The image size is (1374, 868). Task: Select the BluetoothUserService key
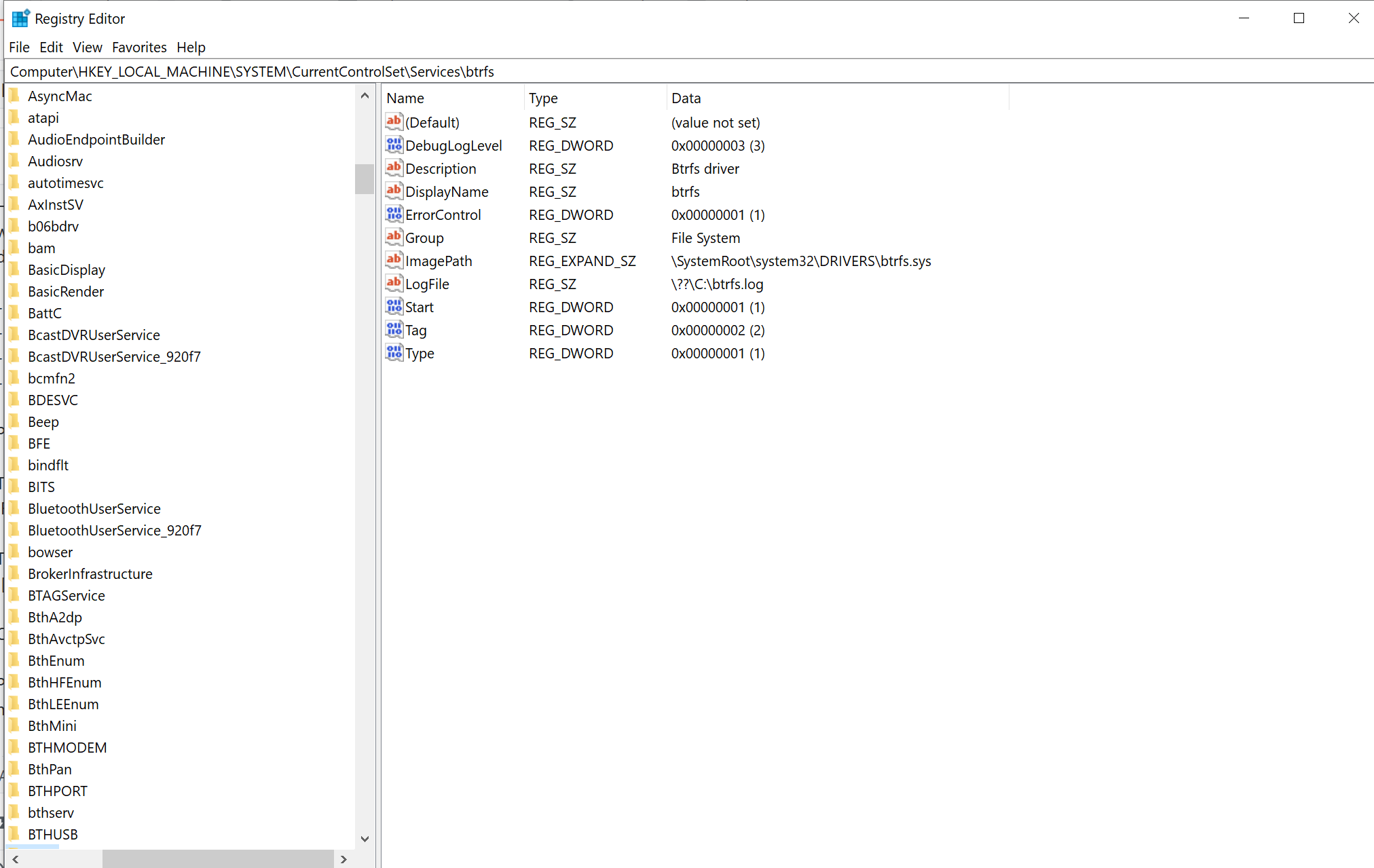coord(94,508)
